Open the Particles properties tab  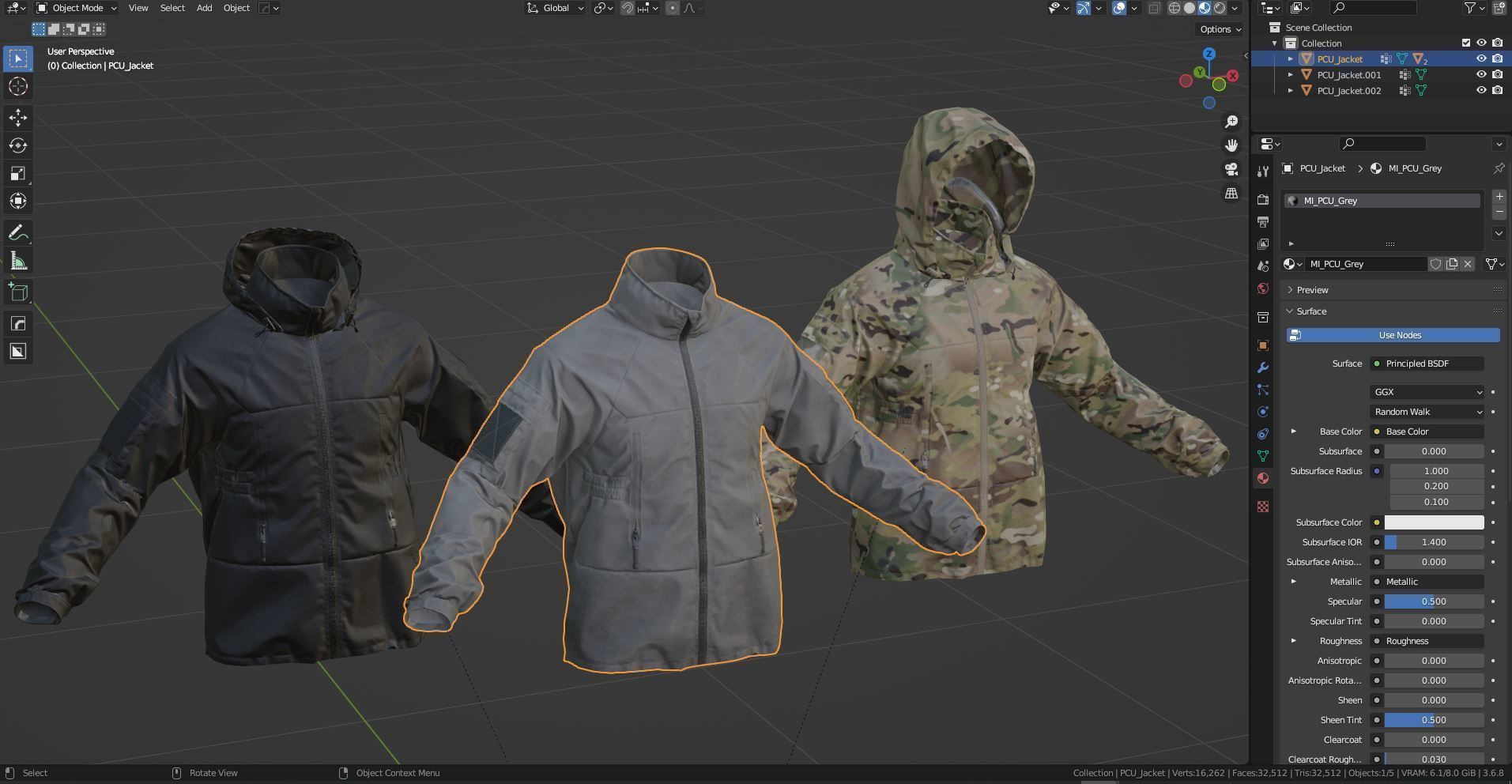pos(1263,390)
